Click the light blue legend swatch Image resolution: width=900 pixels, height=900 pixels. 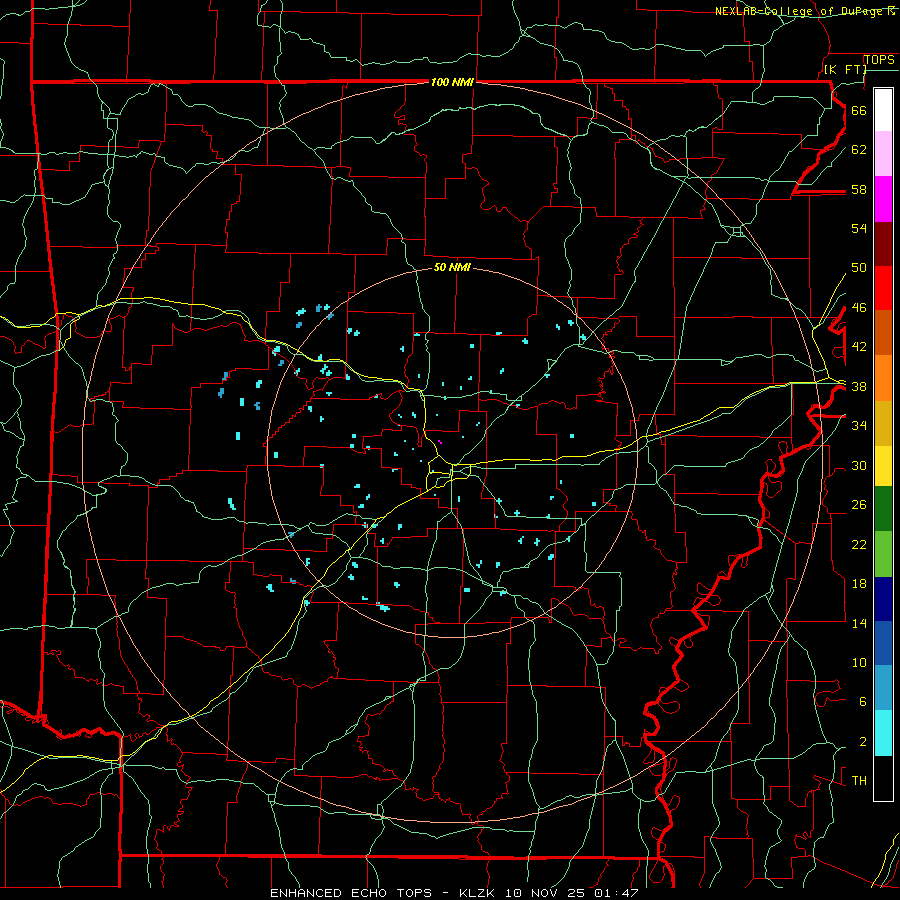[x=883, y=688]
